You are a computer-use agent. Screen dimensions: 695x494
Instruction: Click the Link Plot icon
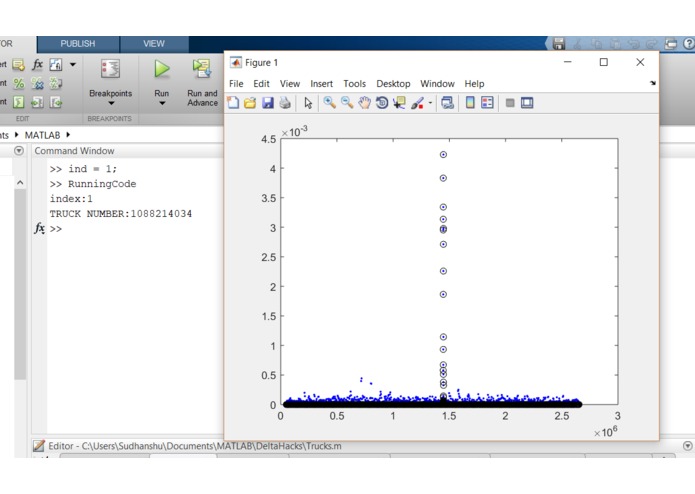point(448,103)
